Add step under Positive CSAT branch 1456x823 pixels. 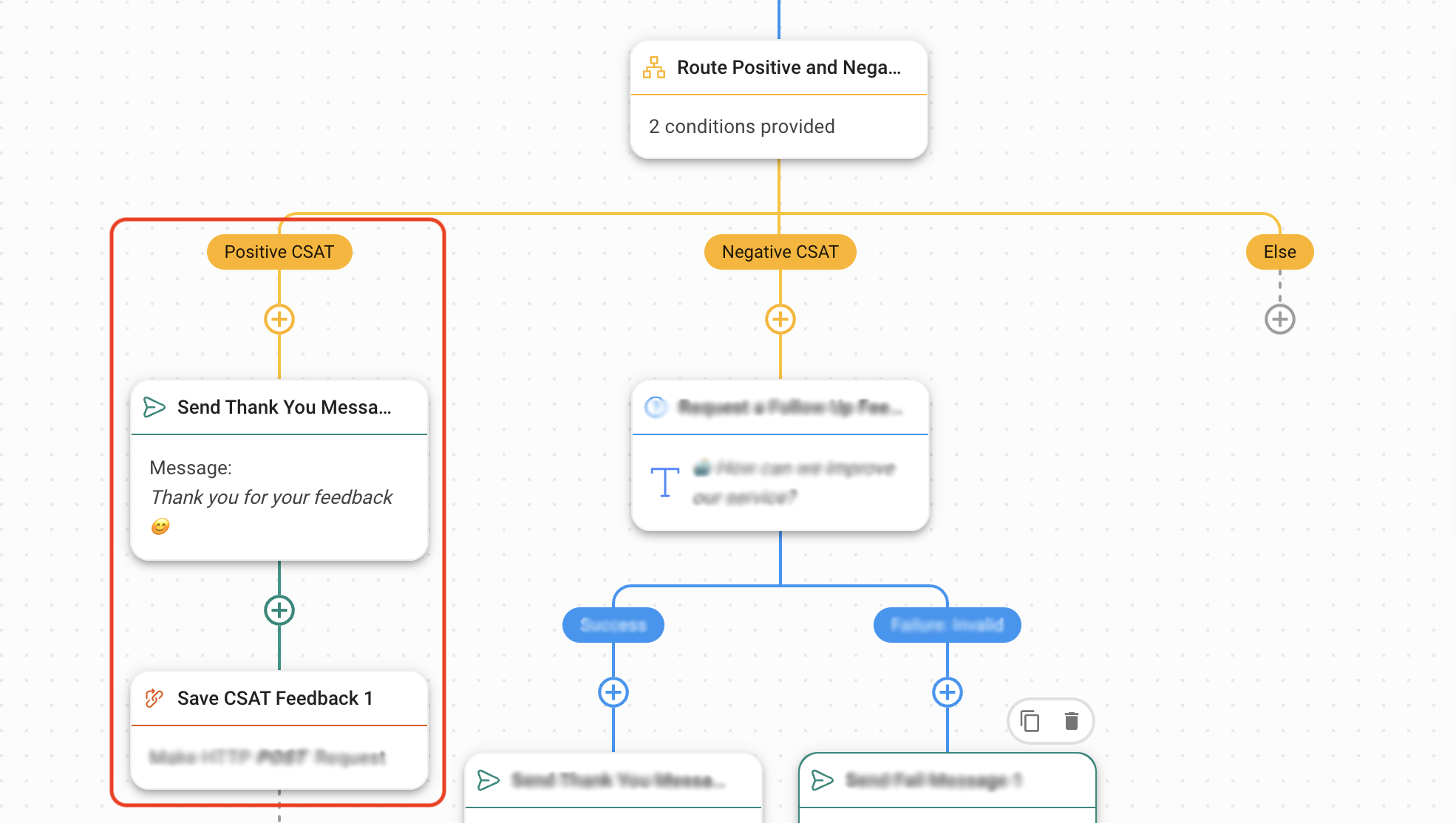[279, 319]
